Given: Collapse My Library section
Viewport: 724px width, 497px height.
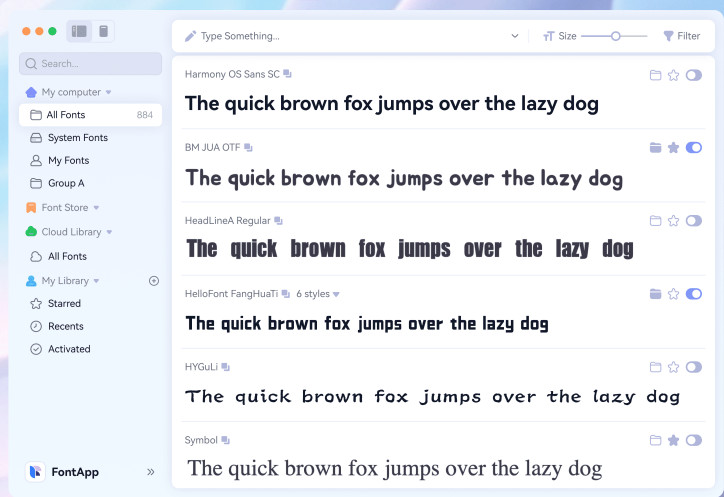Looking at the screenshot, I should tap(97, 281).
